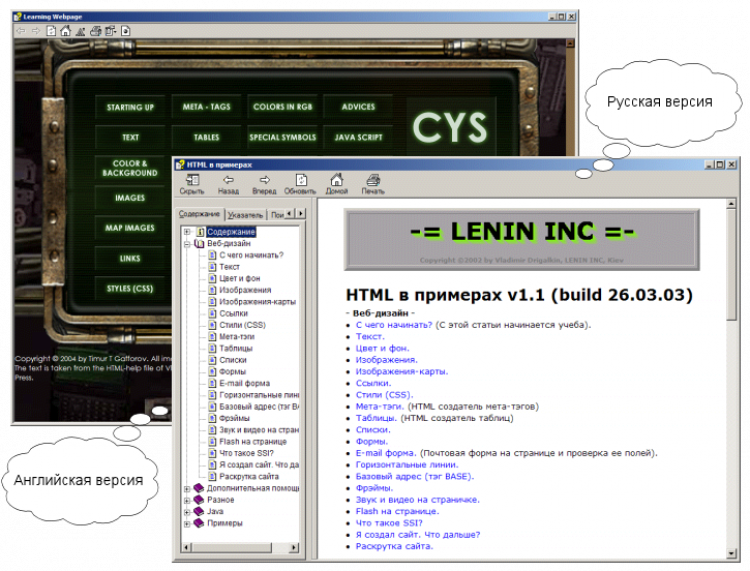Screen dimensions: 750x571
Task: Click Print icon in Learning Webpage toolbar
Action: 96,31
